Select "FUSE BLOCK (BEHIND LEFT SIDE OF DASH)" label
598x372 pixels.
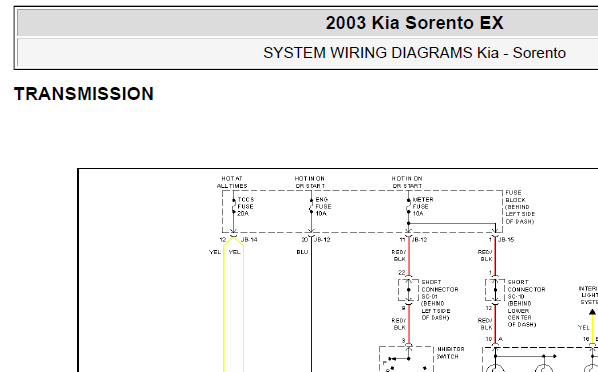pos(520,207)
